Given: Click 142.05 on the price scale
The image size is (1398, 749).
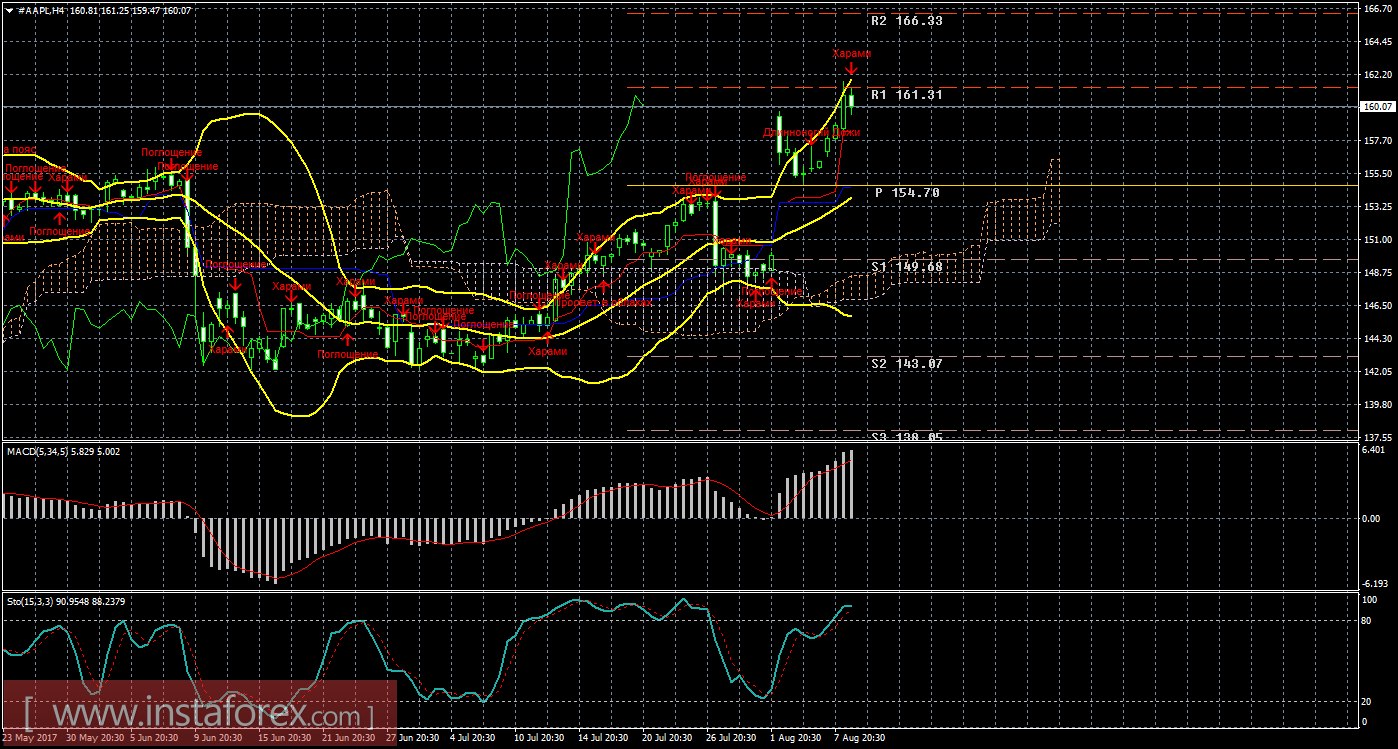Looking at the screenshot, I should 1378,372.
